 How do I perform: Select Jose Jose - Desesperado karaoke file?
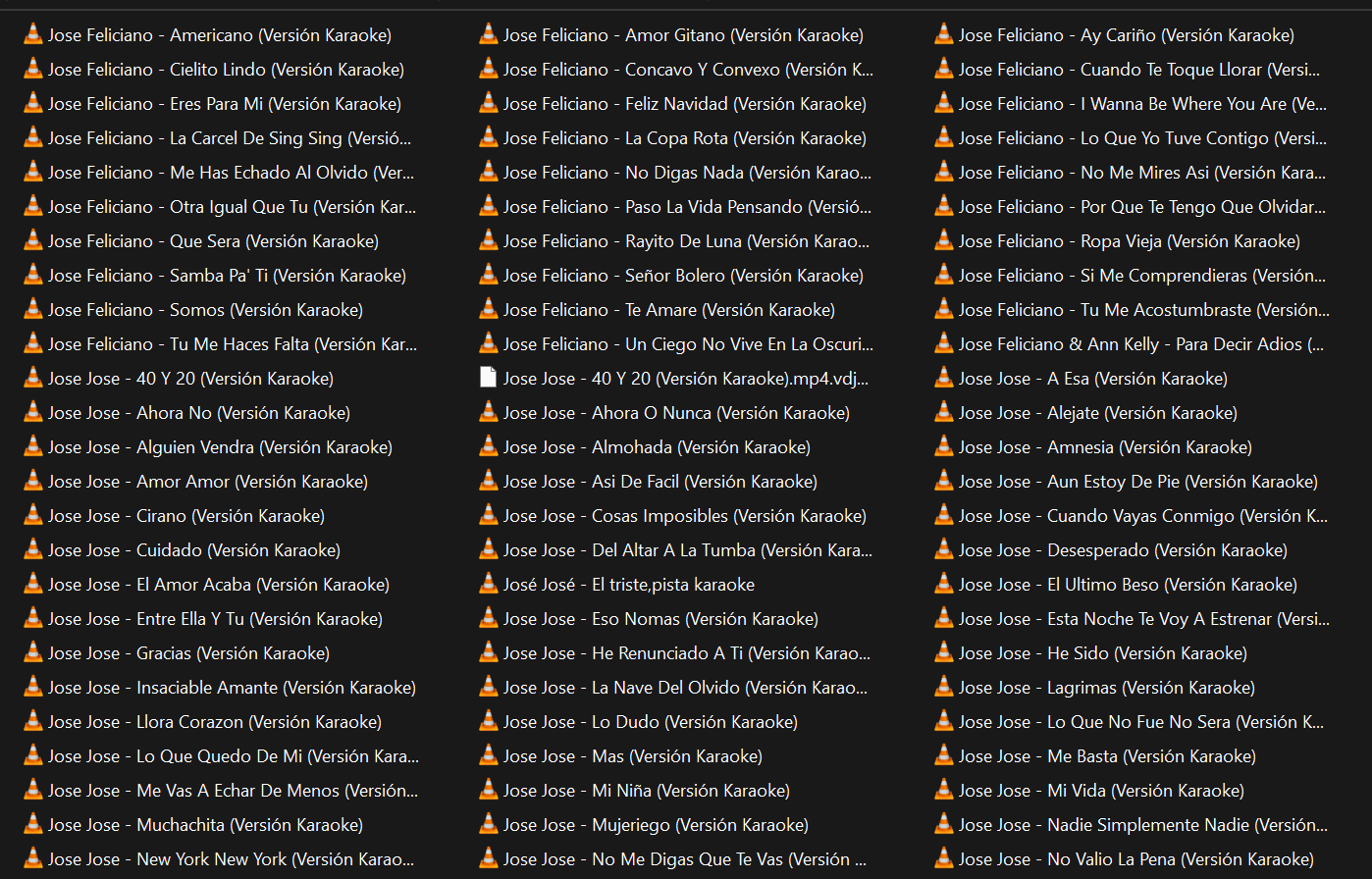coord(1123,550)
